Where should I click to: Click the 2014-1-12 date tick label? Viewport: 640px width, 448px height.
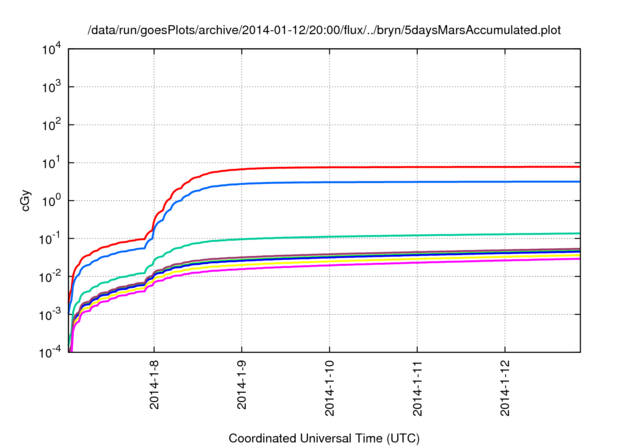[x=505, y=388]
